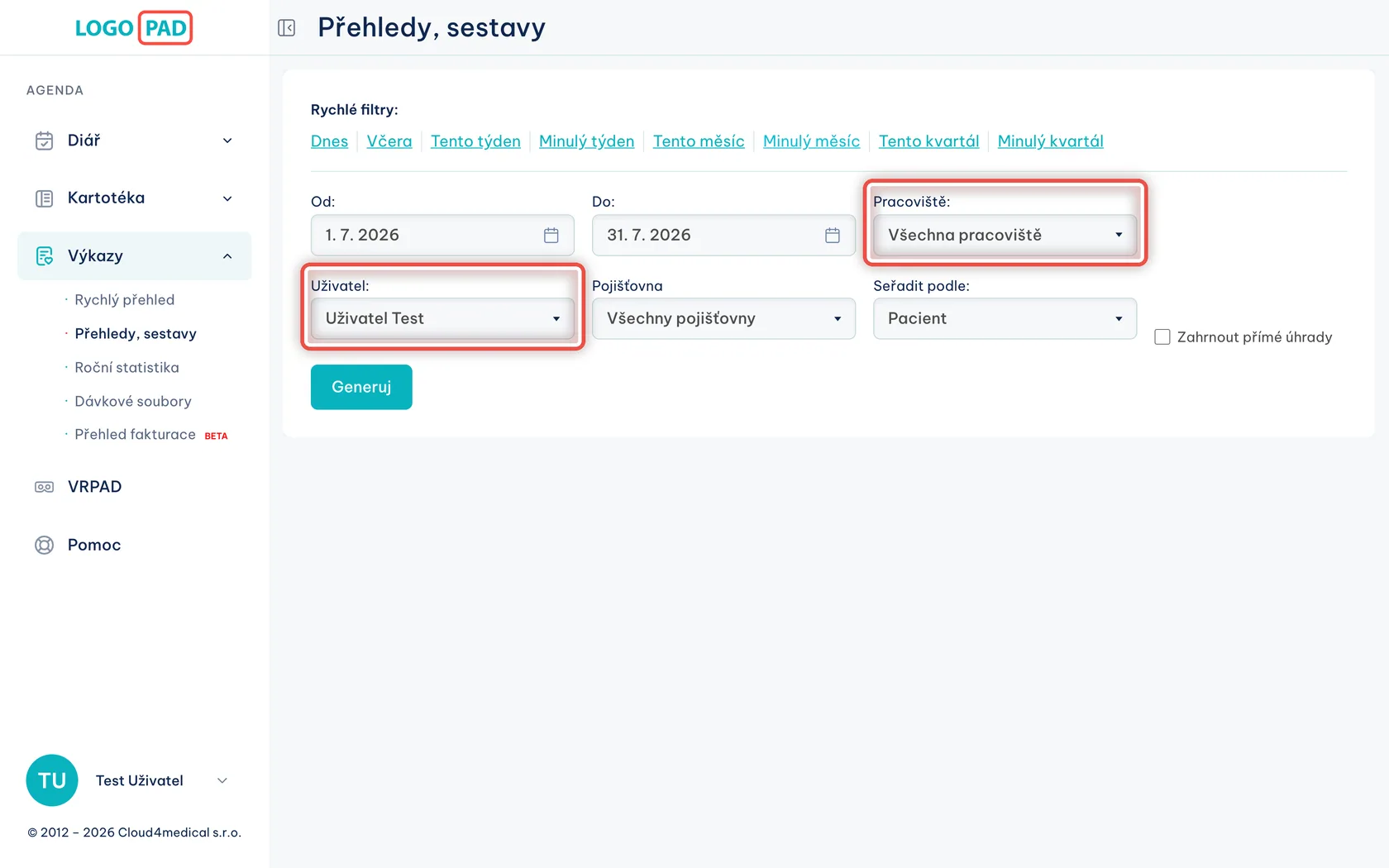
Task: Open calendar picker in Od field
Action: [551, 236]
